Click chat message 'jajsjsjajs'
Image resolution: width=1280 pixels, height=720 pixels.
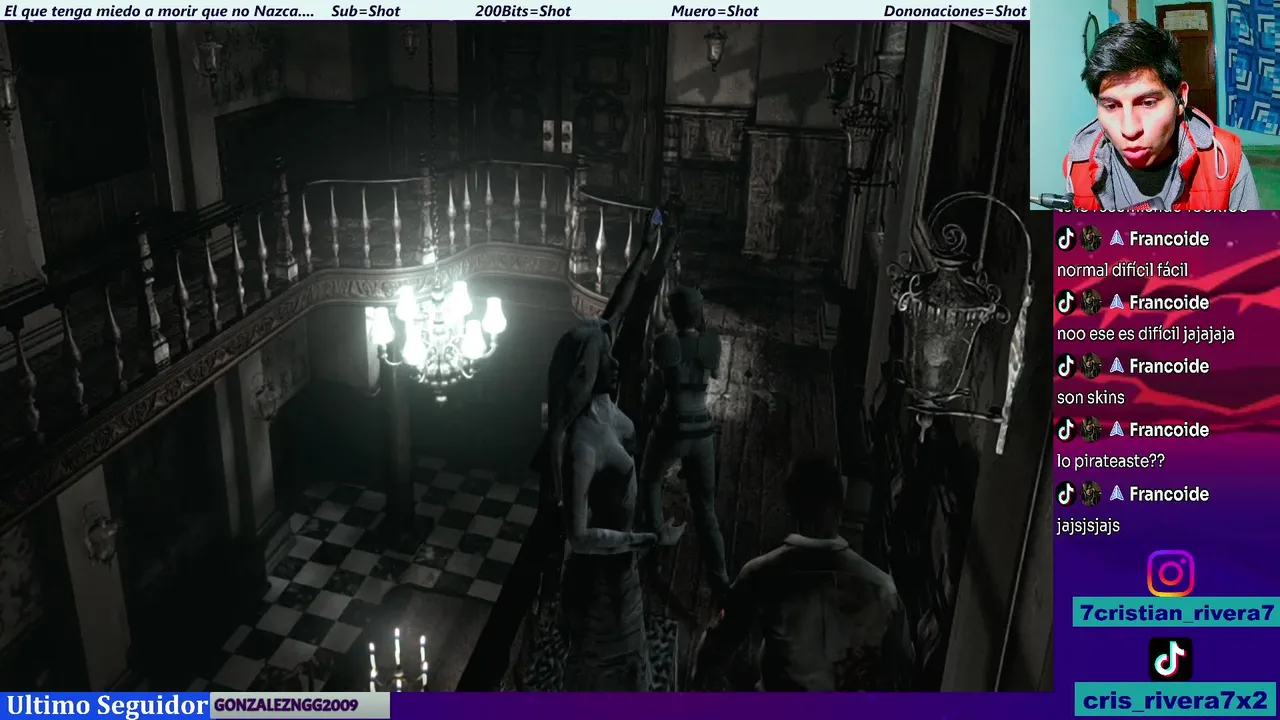(x=1088, y=526)
